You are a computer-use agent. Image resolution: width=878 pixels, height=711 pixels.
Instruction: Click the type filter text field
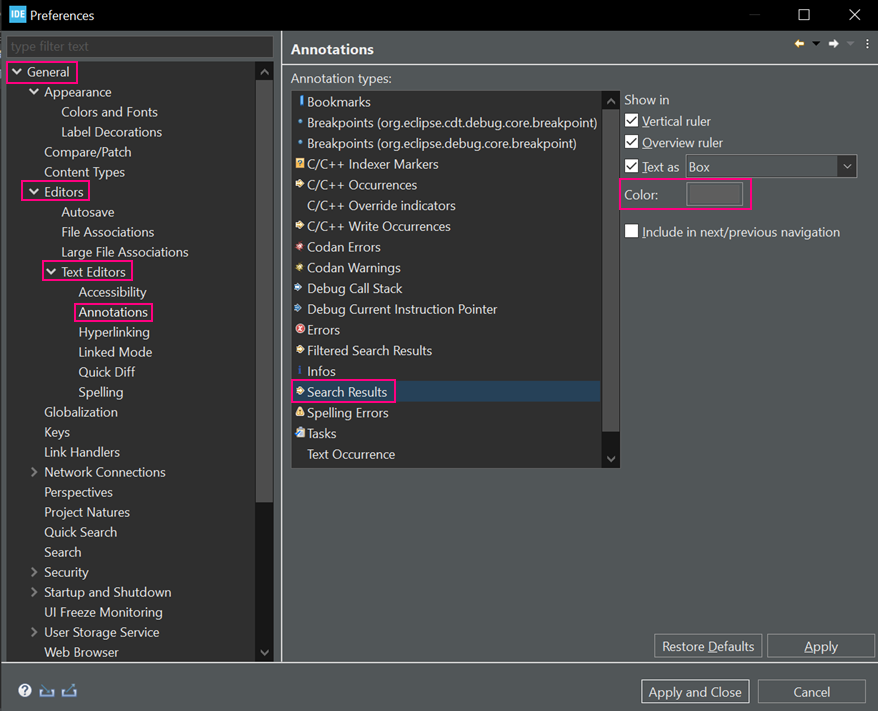point(140,46)
